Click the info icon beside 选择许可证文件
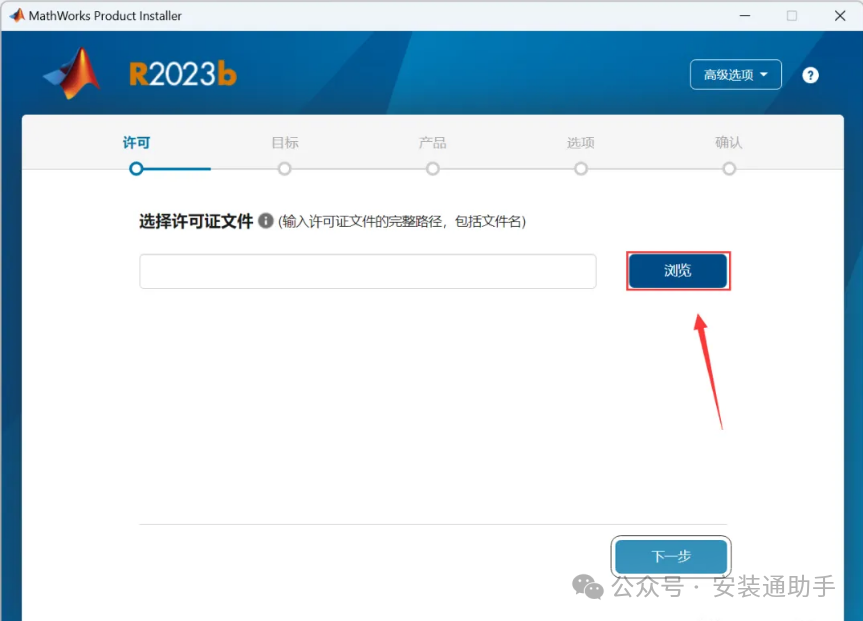This screenshot has height=621, width=863. point(266,221)
